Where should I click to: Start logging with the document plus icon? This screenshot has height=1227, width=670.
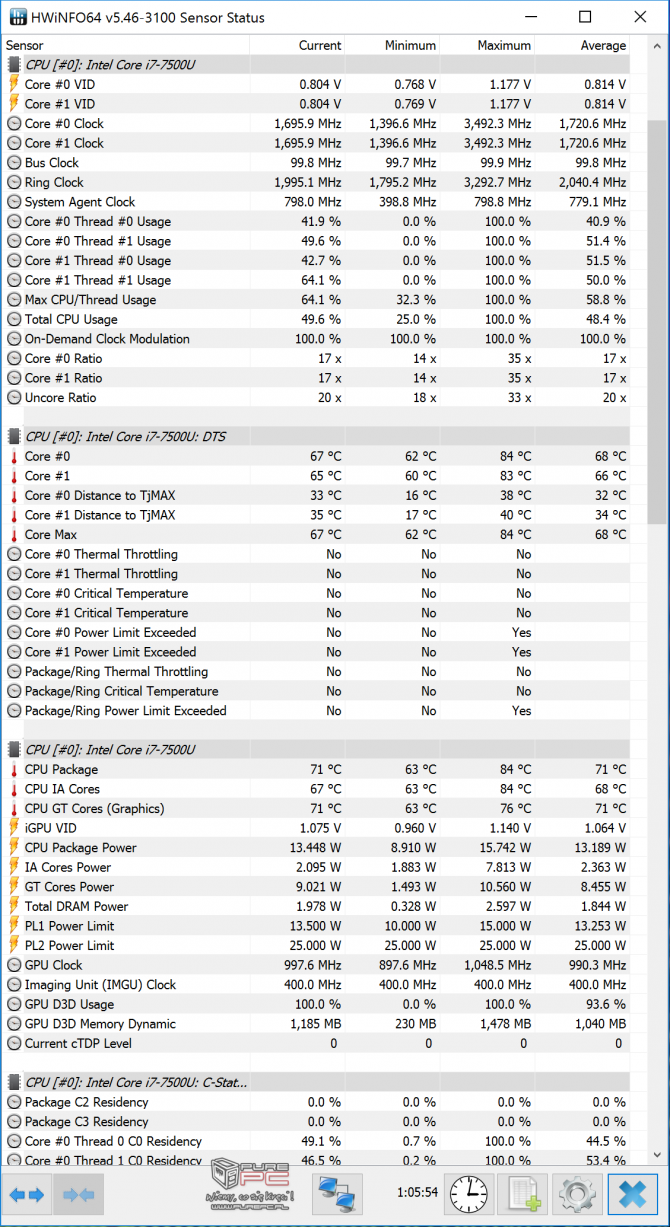pos(523,1195)
